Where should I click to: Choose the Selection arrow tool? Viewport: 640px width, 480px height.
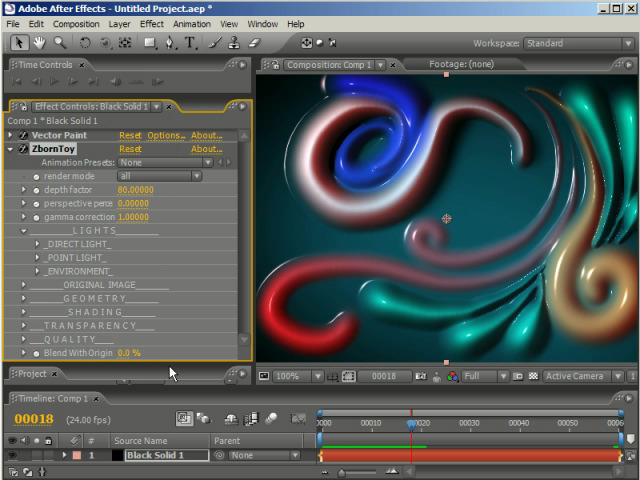tap(19, 43)
